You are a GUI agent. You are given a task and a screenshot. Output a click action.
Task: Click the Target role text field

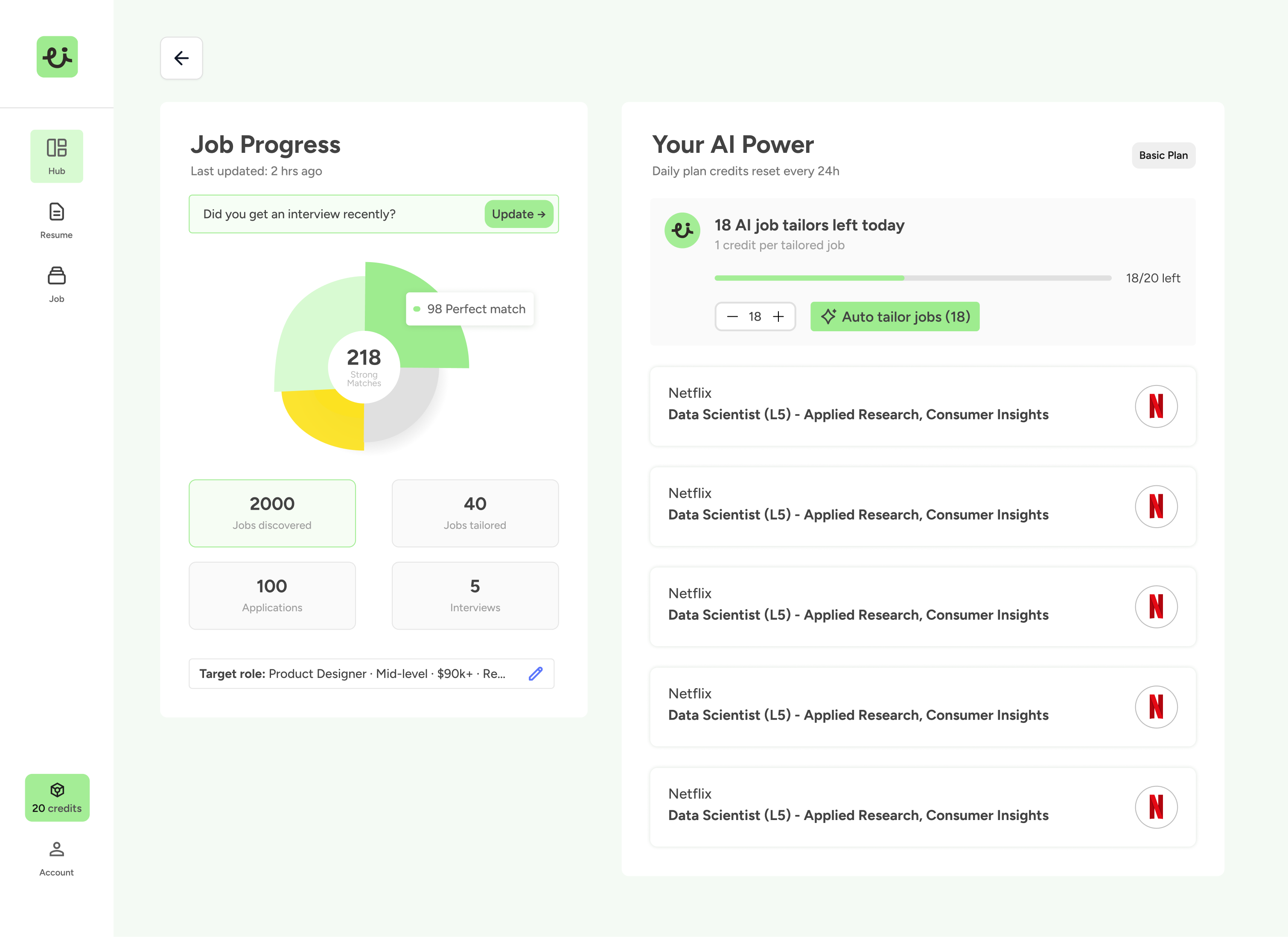371,674
